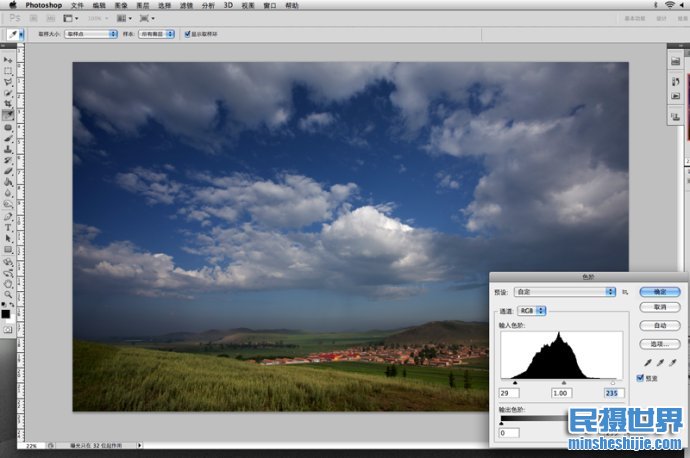Screen dimensions: 690x458
Task: Open the 样本 sample layers dropdown
Action: pyautogui.click(x=157, y=34)
